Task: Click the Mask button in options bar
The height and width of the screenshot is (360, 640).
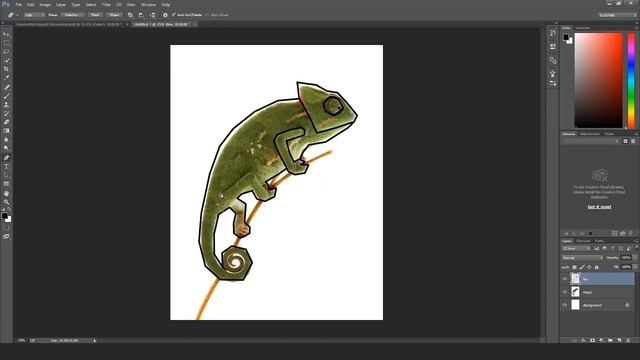Action: click(95, 15)
